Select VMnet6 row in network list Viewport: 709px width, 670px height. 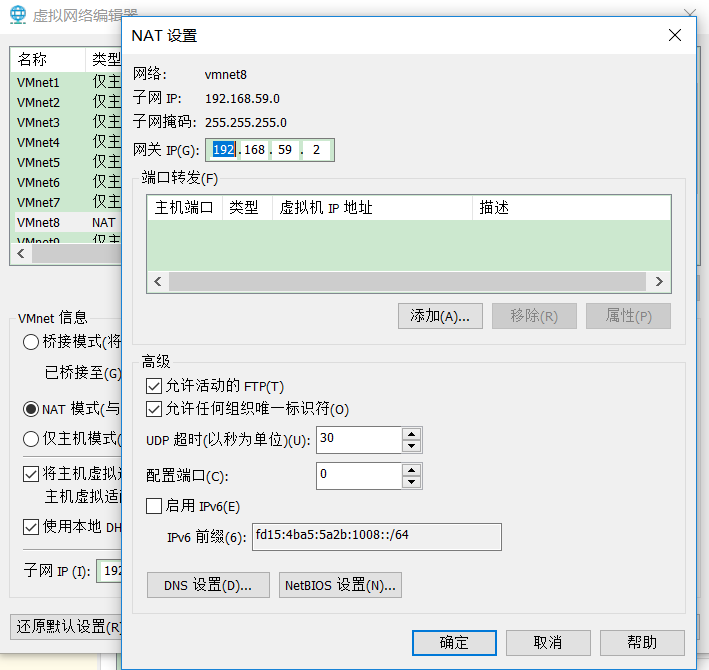click(x=68, y=182)
